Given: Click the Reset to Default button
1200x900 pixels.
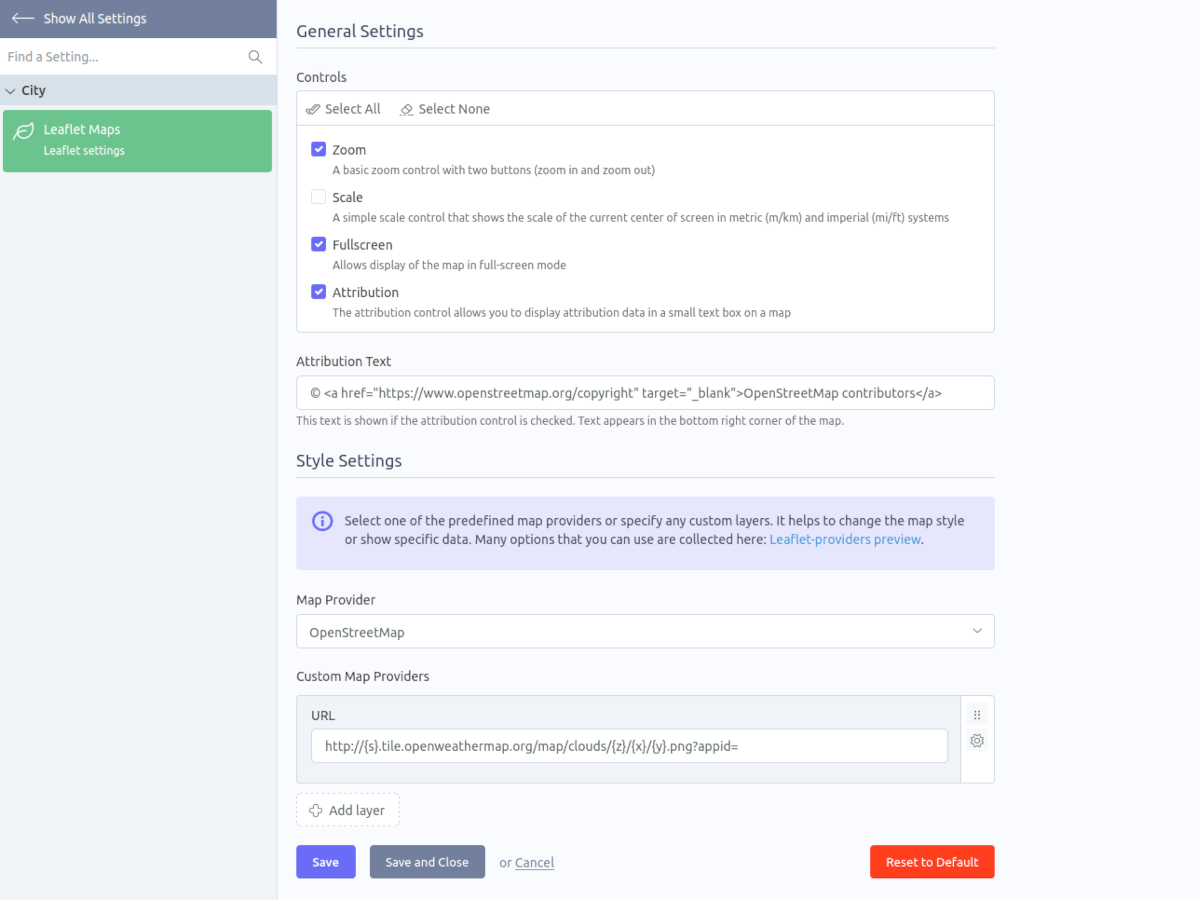Looking at the screenshot, I should pos(932,862).
